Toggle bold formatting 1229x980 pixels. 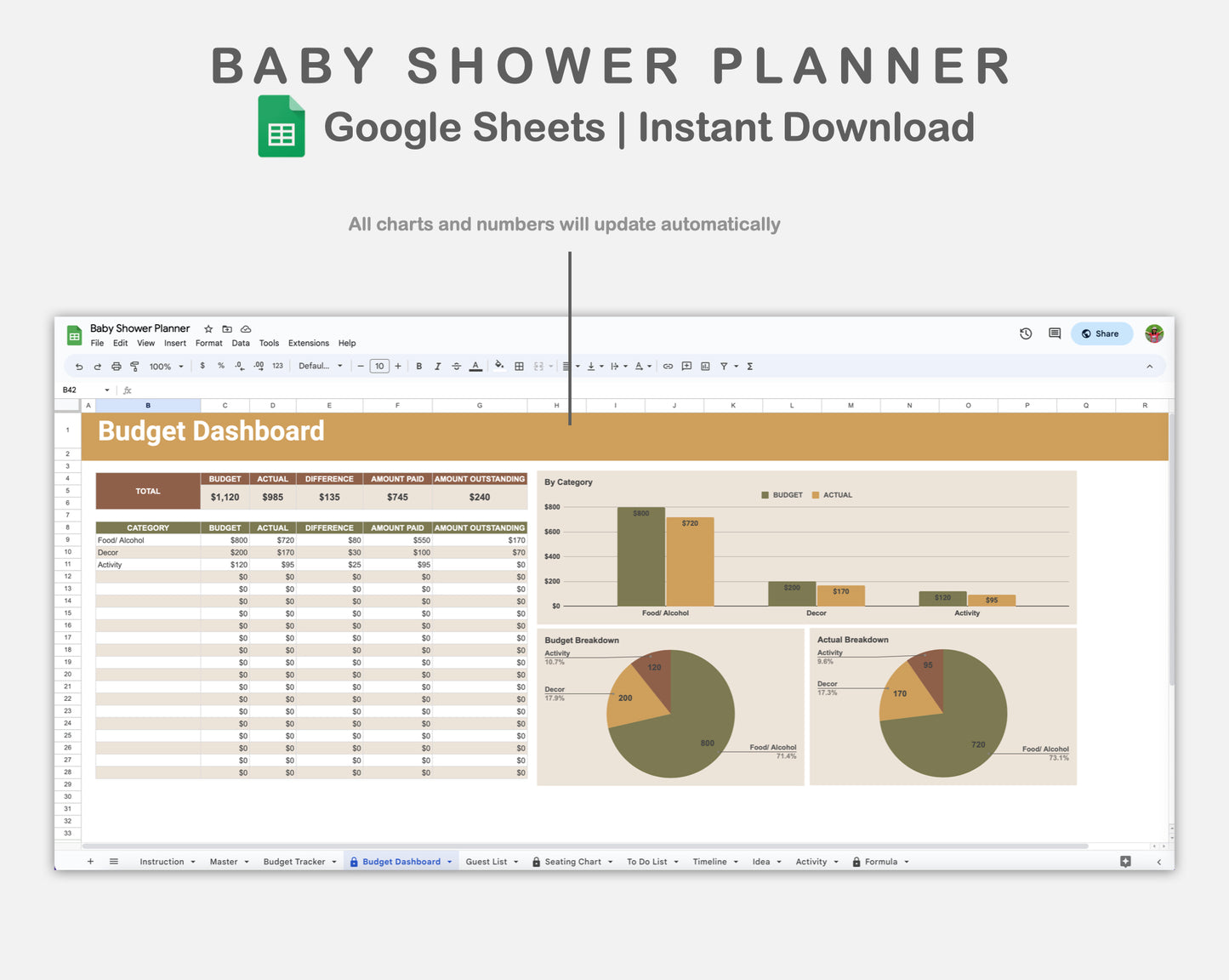[x=419, y=366]
